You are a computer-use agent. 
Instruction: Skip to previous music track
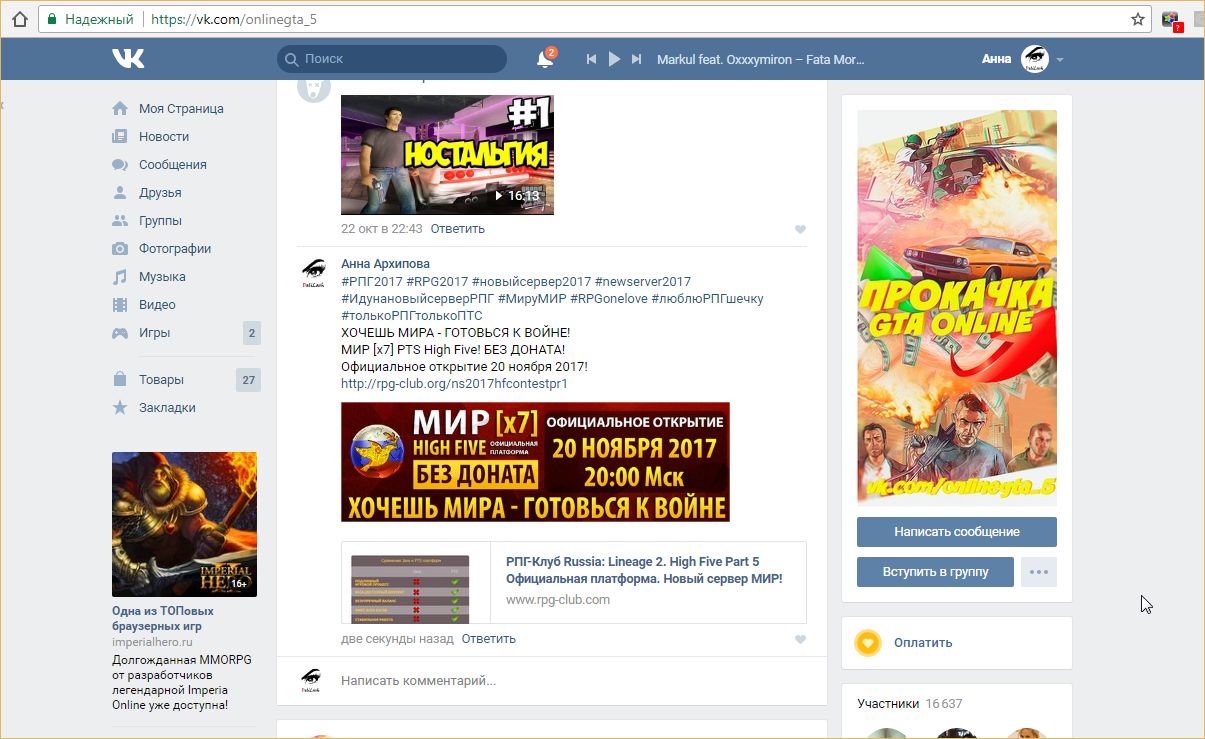pos(591,60)
